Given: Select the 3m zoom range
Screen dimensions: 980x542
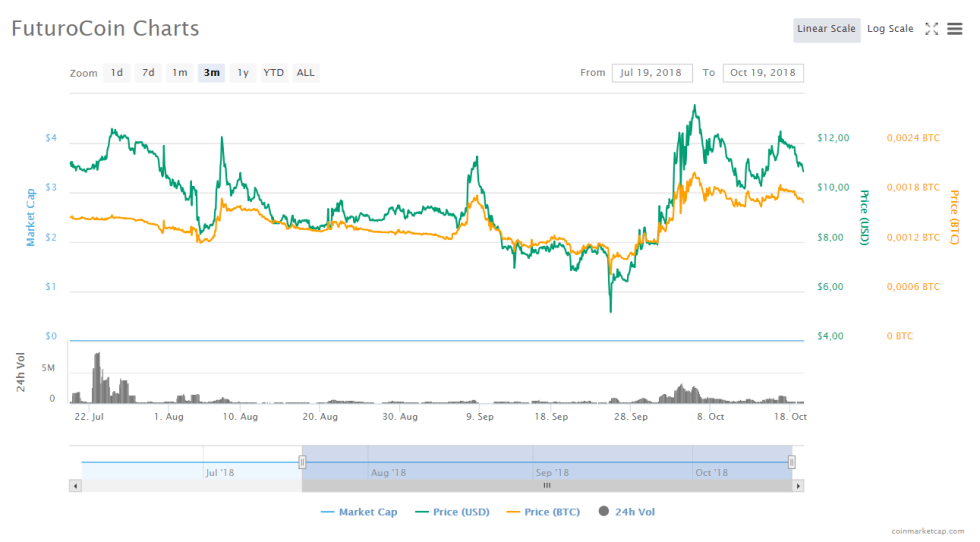Looking at the screenshot, I should (211, 73).
